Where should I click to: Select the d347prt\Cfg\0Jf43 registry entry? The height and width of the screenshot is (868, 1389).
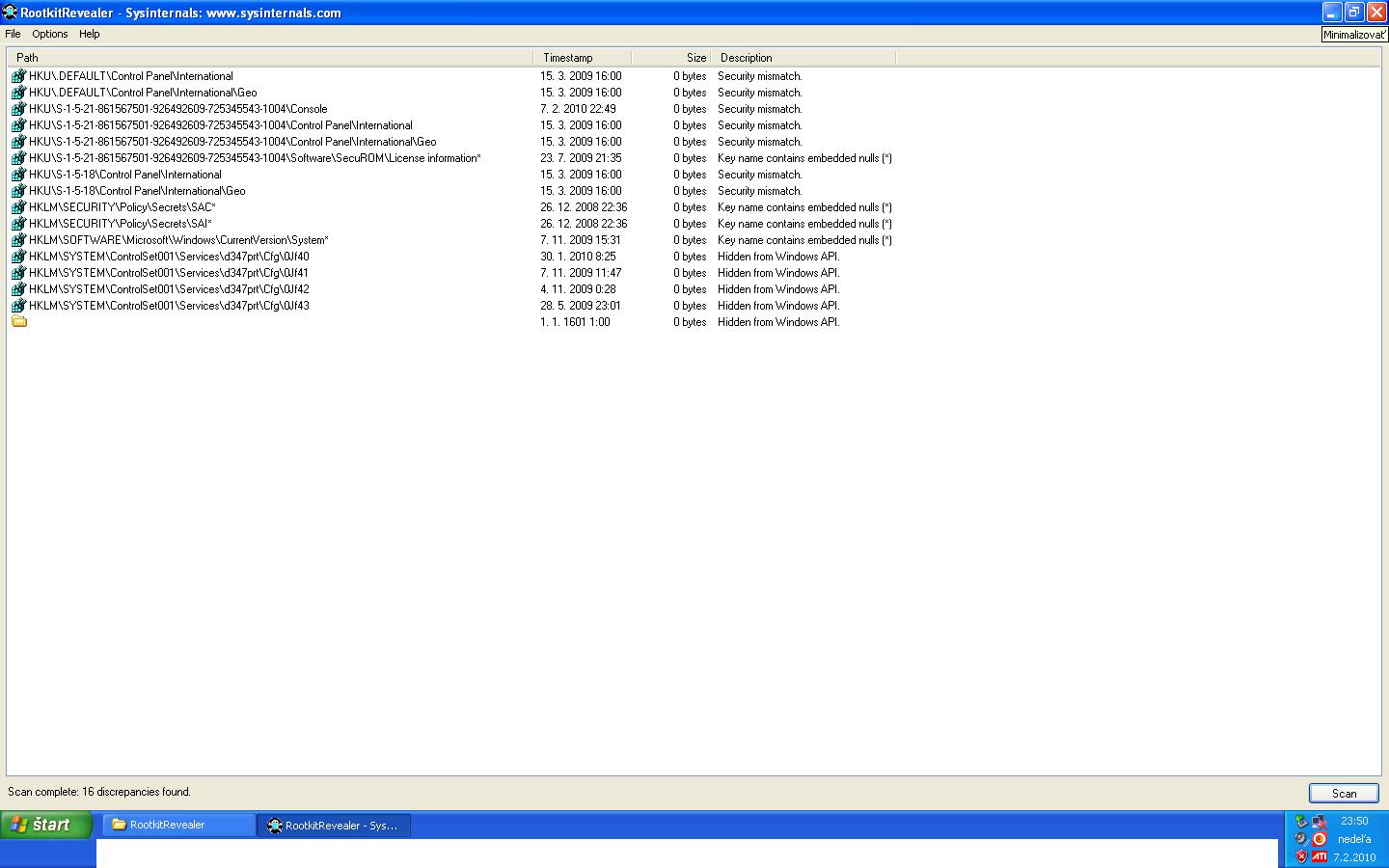tap(169, 306)
